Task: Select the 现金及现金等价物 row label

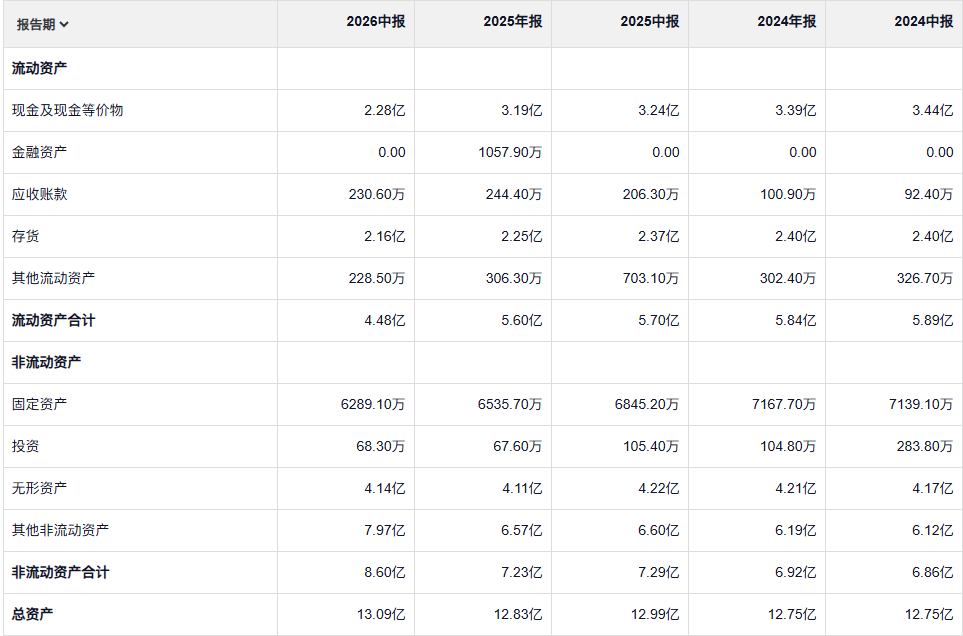Action: pyautogui.click(x=68, y=111)
